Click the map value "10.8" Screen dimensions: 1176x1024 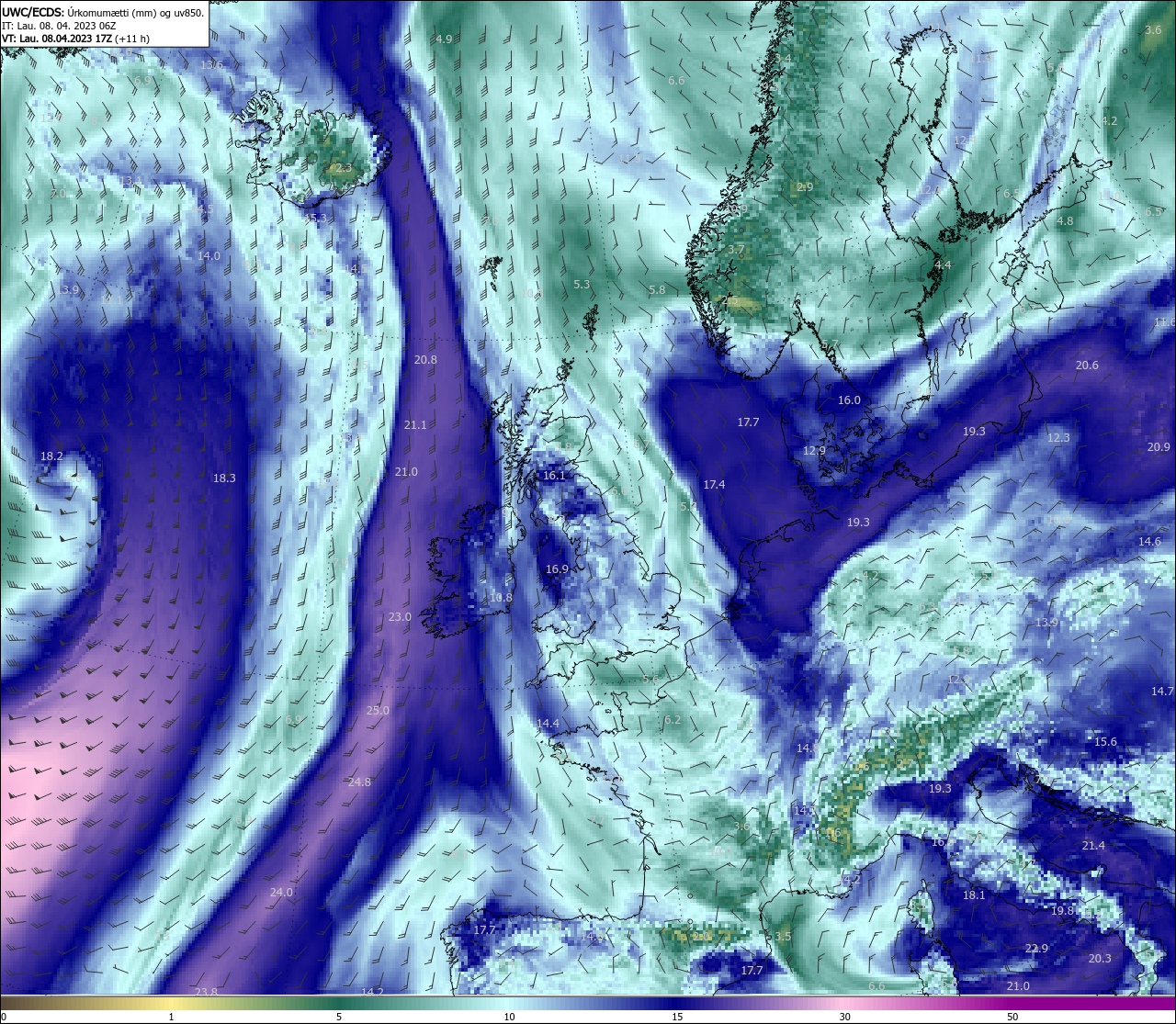(501, 598)
